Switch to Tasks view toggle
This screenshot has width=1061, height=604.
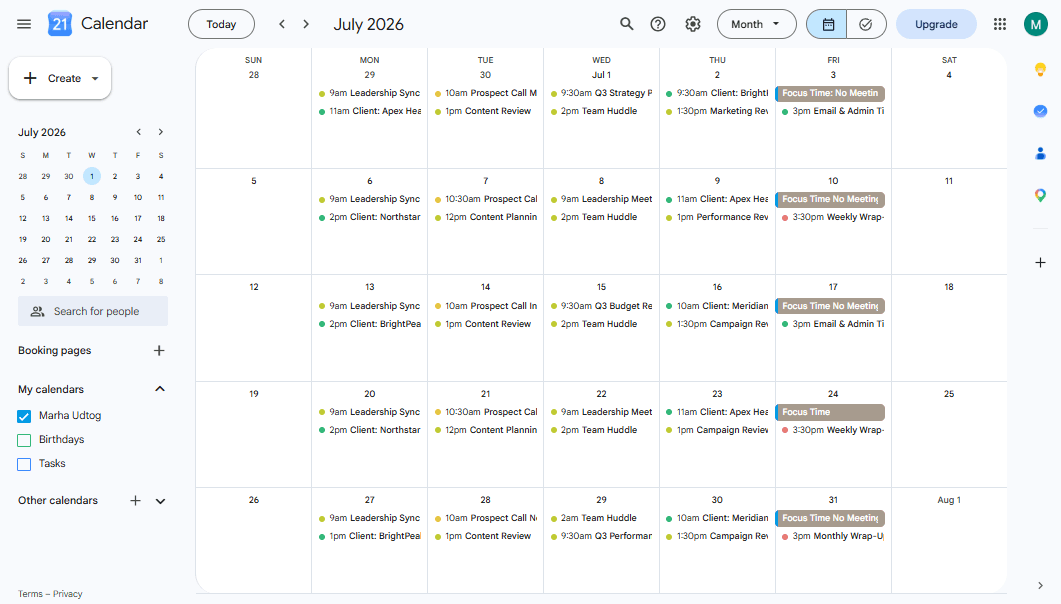point(866,24)
